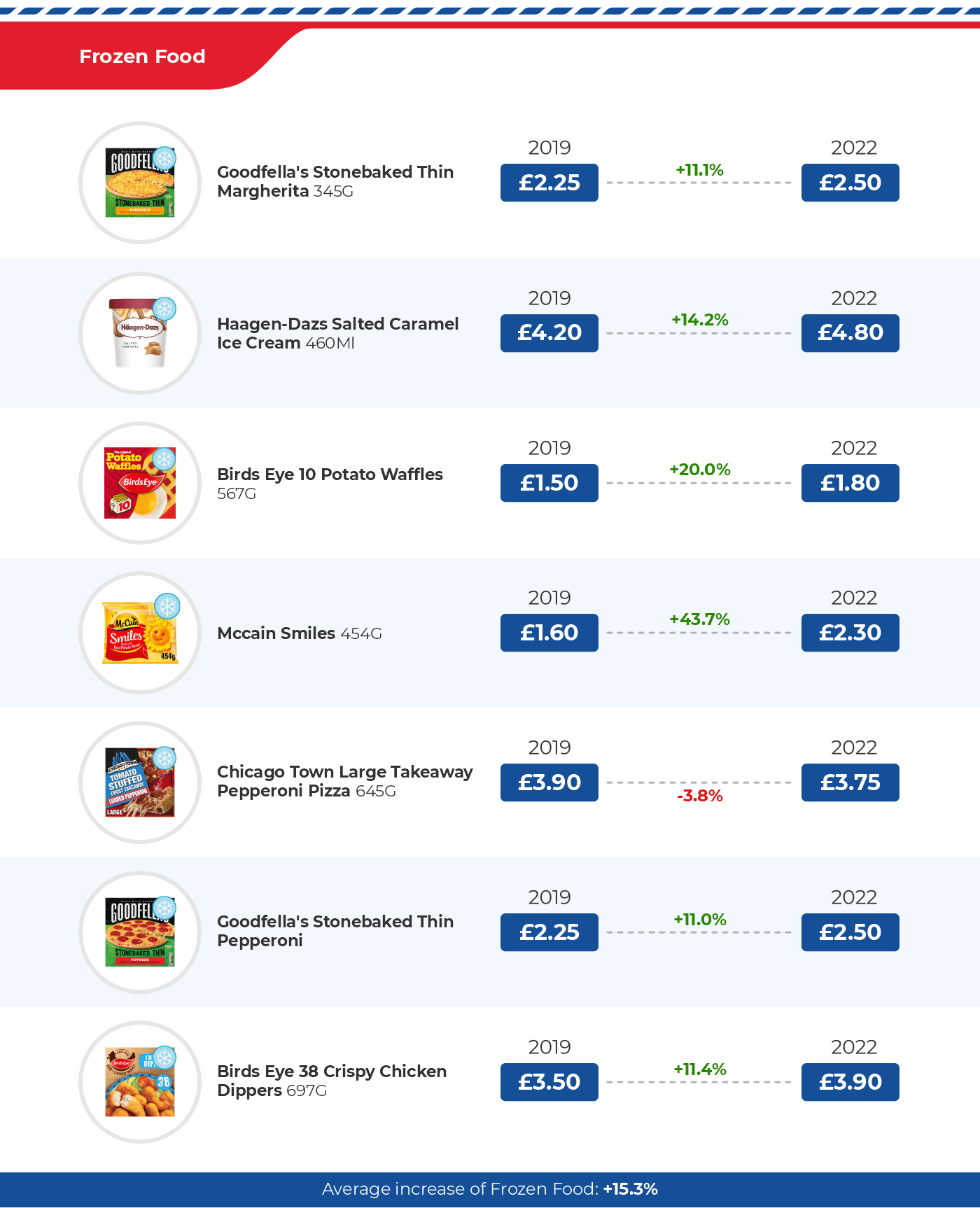
Task: Click the Chicago Town pizza box image
Action: [139, 783]
